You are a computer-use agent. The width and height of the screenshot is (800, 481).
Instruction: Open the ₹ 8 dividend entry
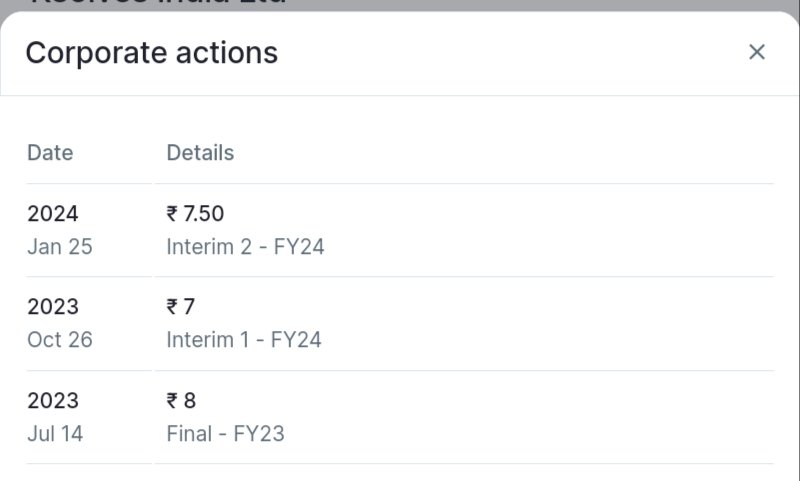pyautogui.click(x=181, y=400)
